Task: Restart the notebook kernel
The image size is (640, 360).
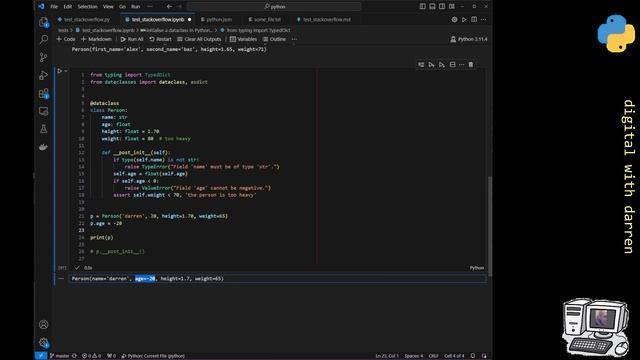Action: [x=160, y=39]
